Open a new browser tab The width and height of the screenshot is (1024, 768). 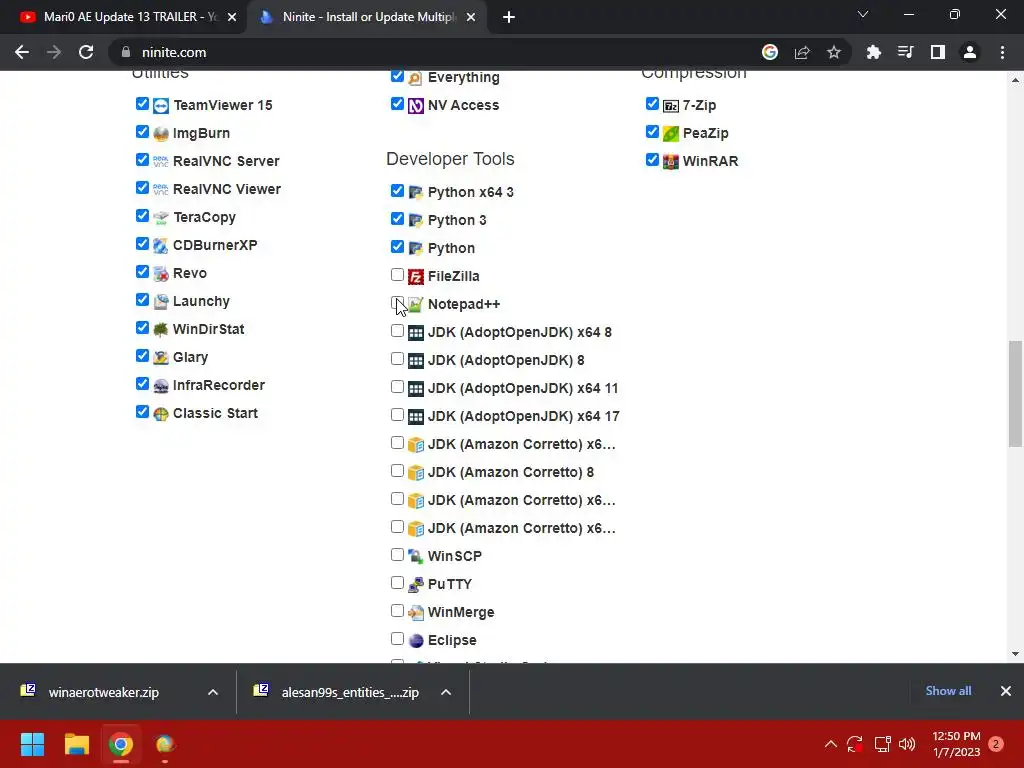coord(509,18)
